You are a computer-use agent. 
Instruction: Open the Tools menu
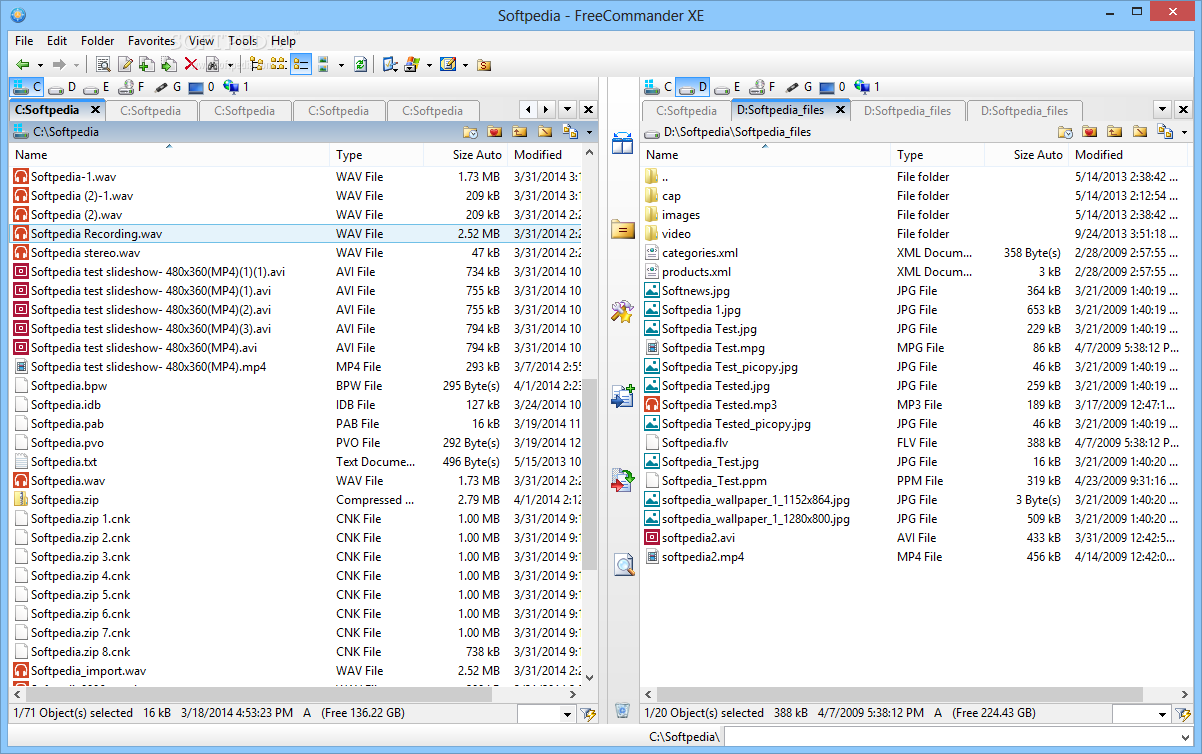click(x=243, y=41)
